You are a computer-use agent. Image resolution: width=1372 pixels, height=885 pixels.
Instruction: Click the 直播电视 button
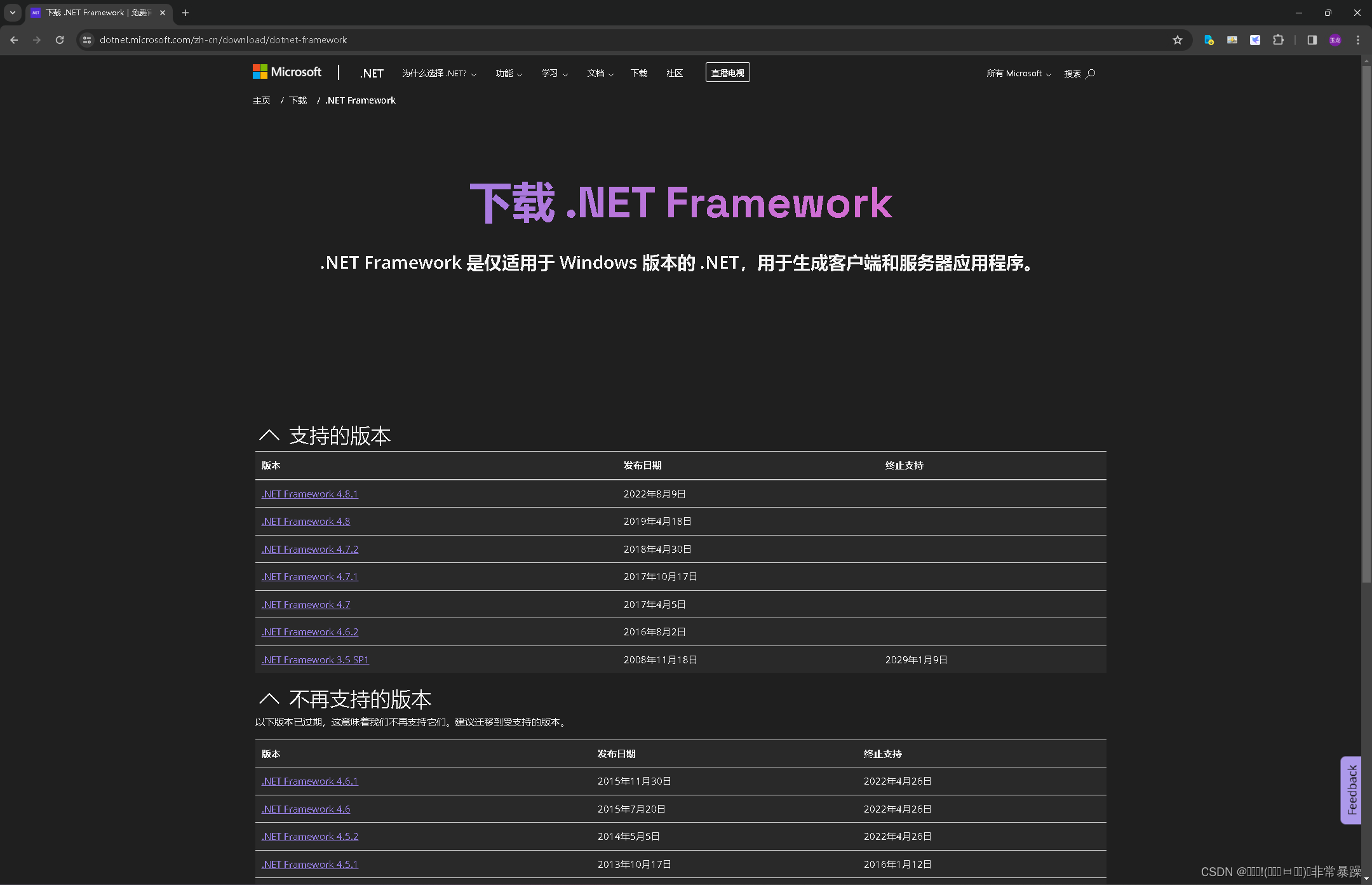[x=727, y=73]
